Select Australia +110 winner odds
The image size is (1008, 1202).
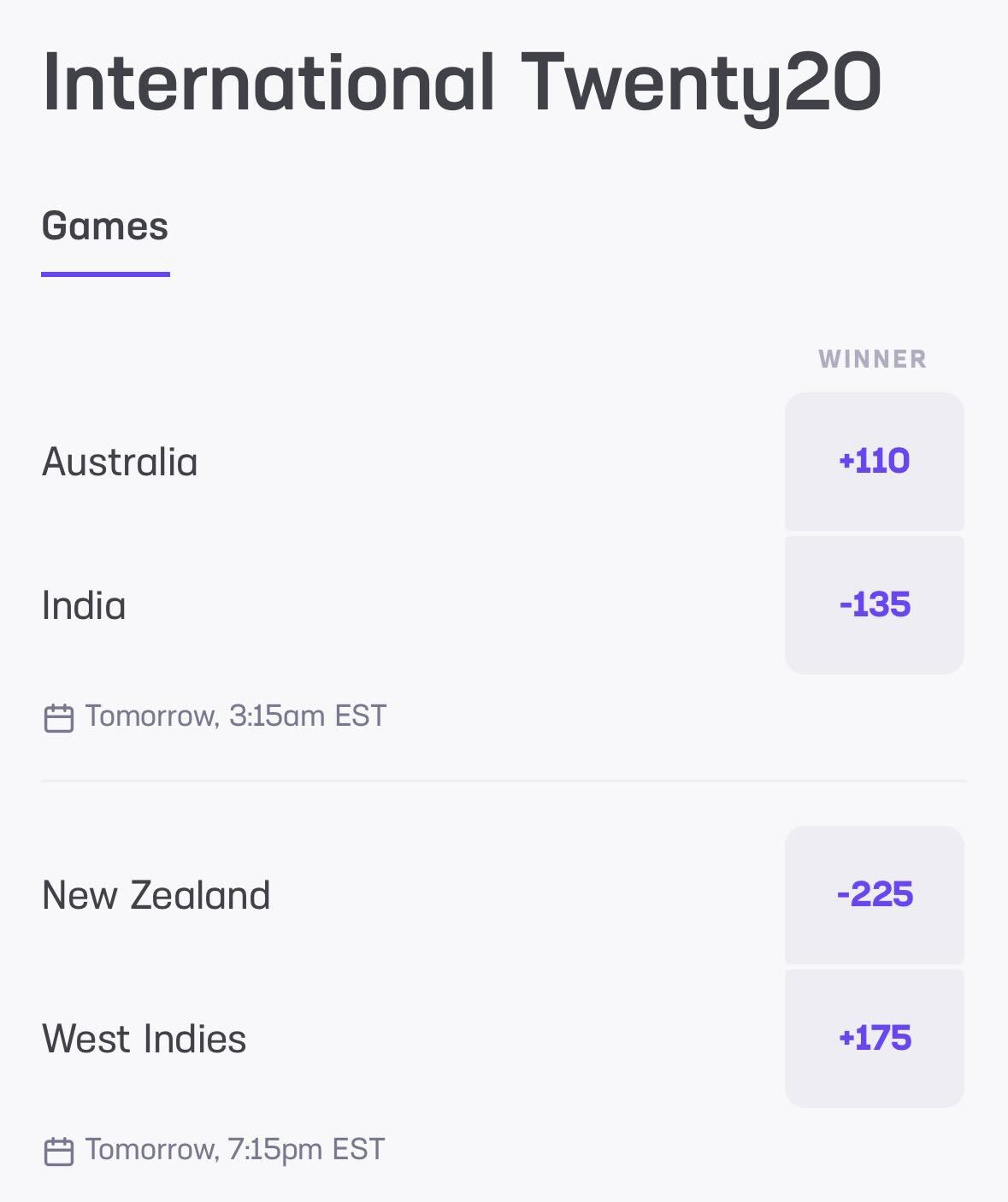(x=874, y=462)
